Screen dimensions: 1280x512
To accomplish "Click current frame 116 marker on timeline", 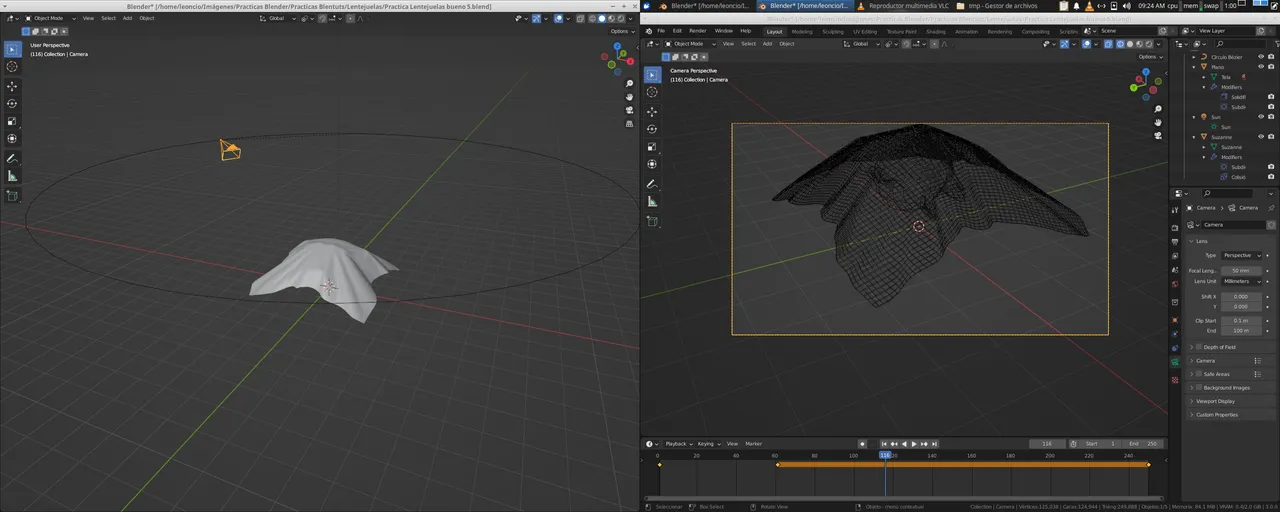I will 885,455.
